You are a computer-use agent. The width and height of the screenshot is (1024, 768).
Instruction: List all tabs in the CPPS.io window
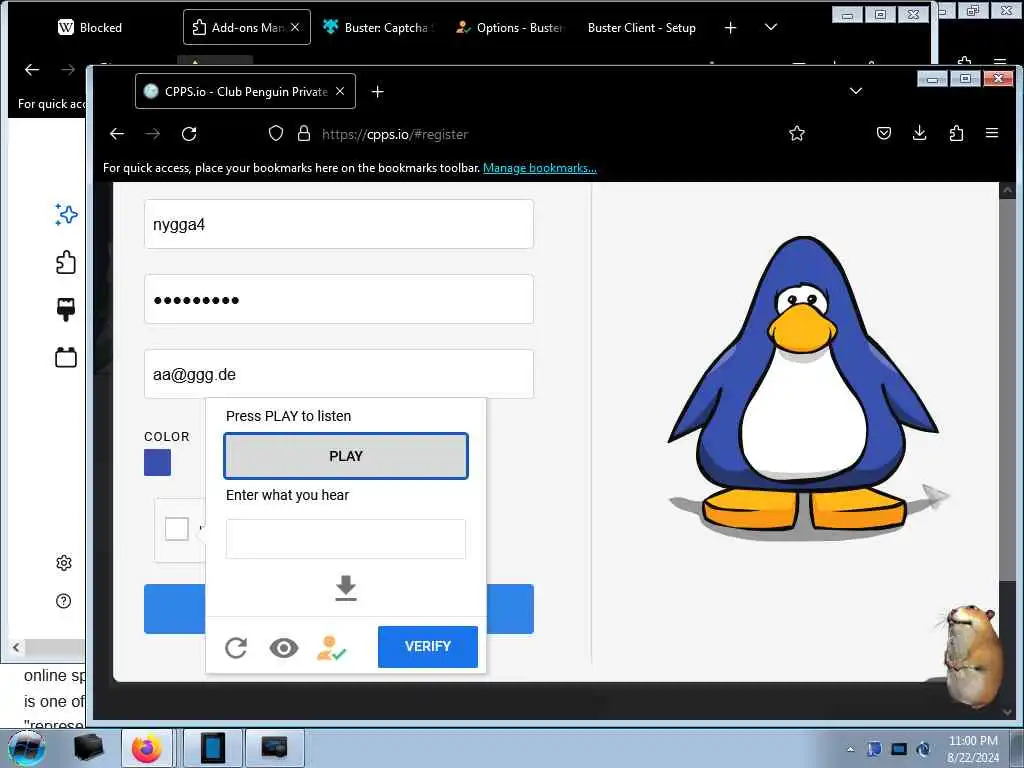[856, 91]
